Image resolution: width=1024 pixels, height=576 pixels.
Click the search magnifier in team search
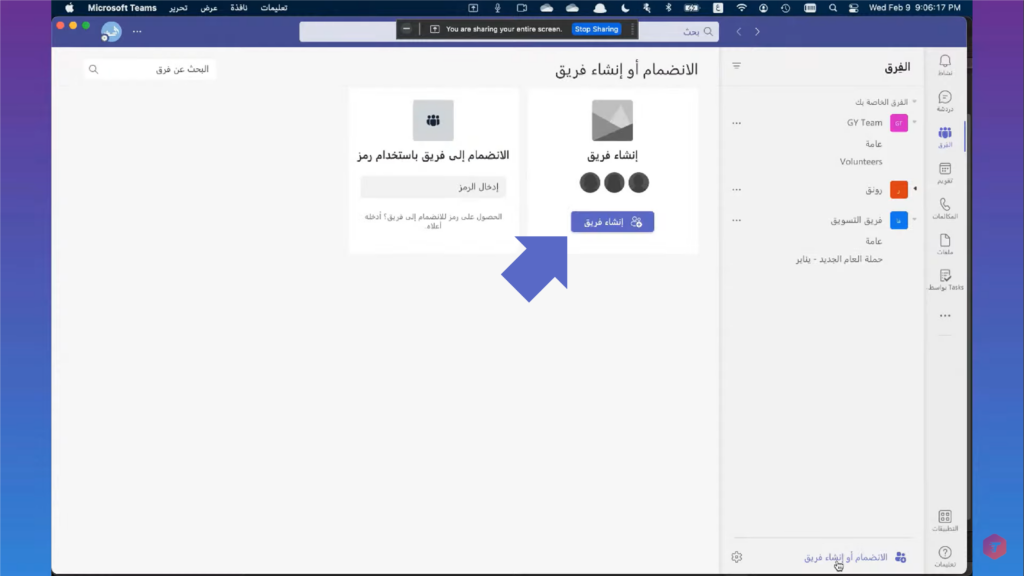pyautogui.click(x=93, y=69)
